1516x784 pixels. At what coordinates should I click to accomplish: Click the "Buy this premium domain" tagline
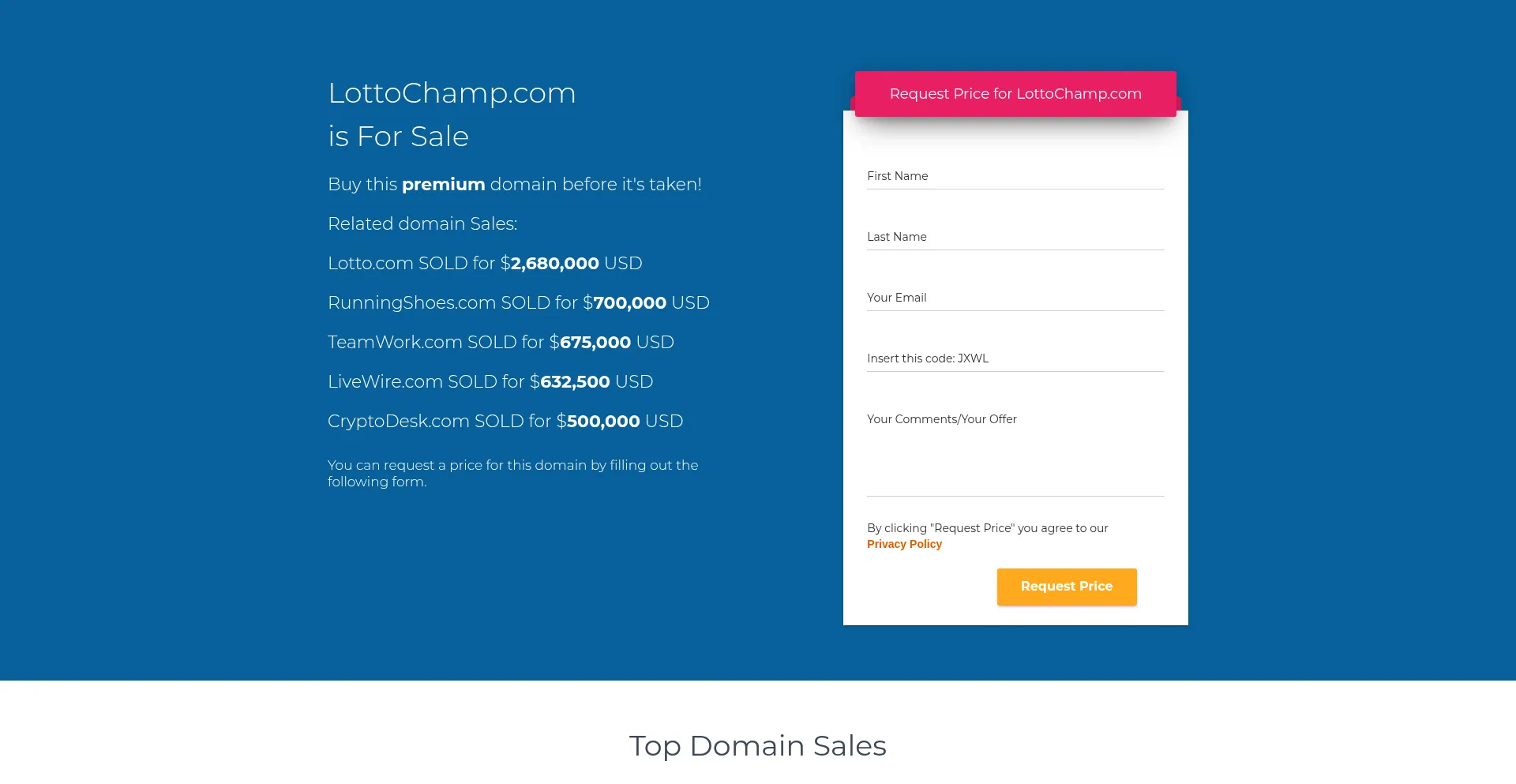pyautogui.click(x=514, y=184)
